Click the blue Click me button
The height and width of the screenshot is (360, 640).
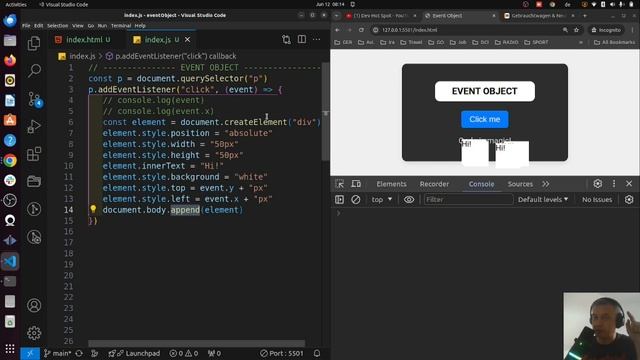point(484,119)
